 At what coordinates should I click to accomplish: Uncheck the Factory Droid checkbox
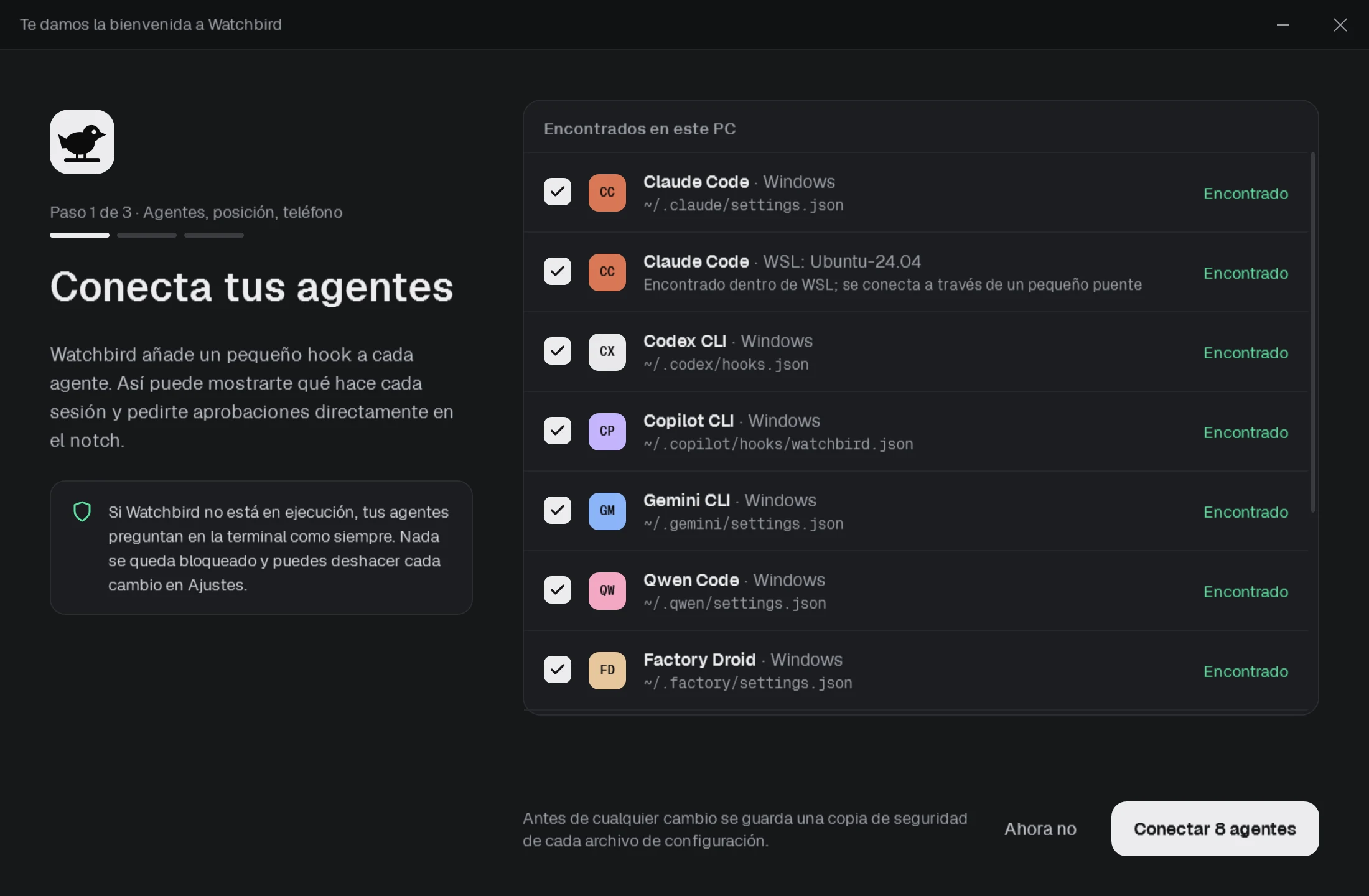point(558,670)
